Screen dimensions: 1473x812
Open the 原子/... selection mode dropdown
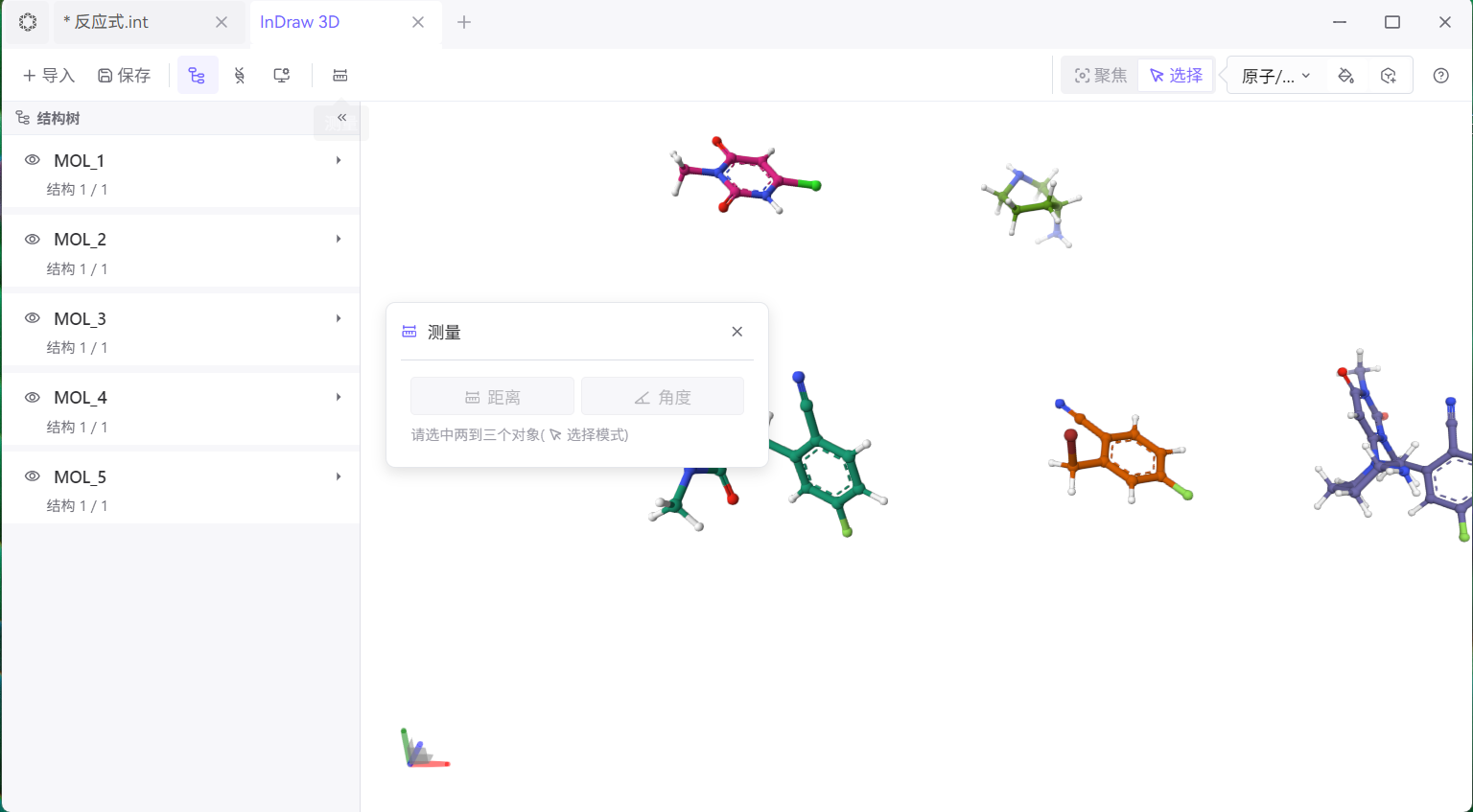[x=1276, y=75]
